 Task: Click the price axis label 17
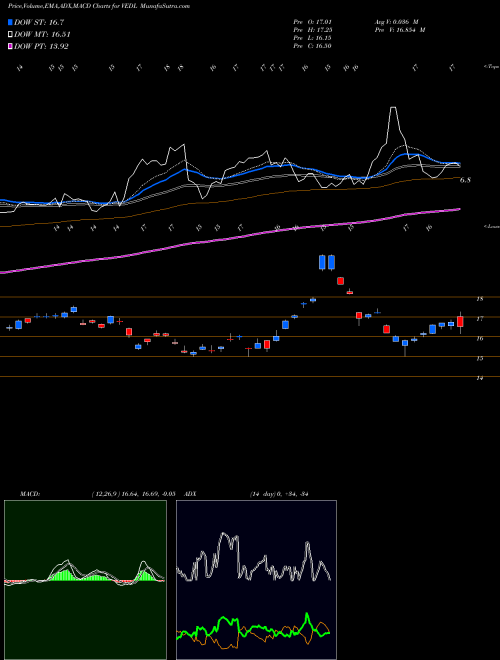(479, 319)
